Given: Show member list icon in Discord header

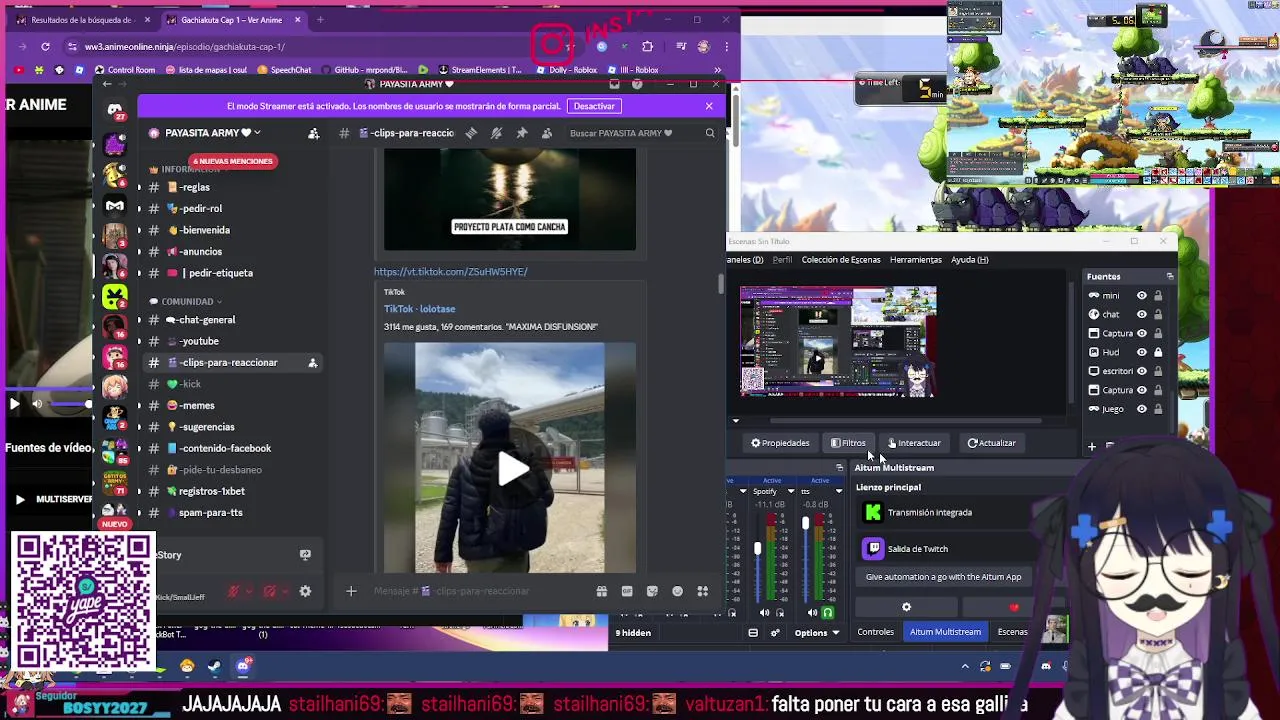Looking at the screenshot, I should tap(547, 133).
